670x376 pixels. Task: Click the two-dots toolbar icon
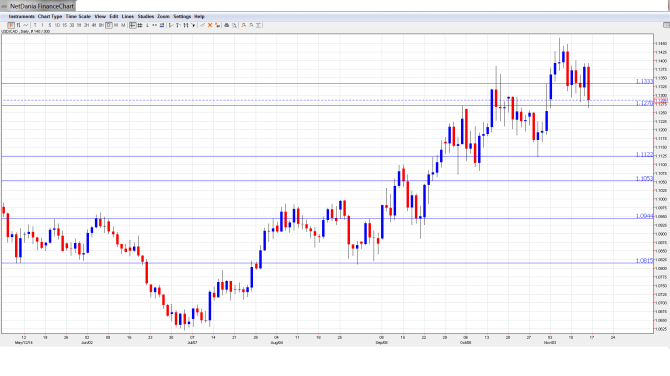pos(155,25)
